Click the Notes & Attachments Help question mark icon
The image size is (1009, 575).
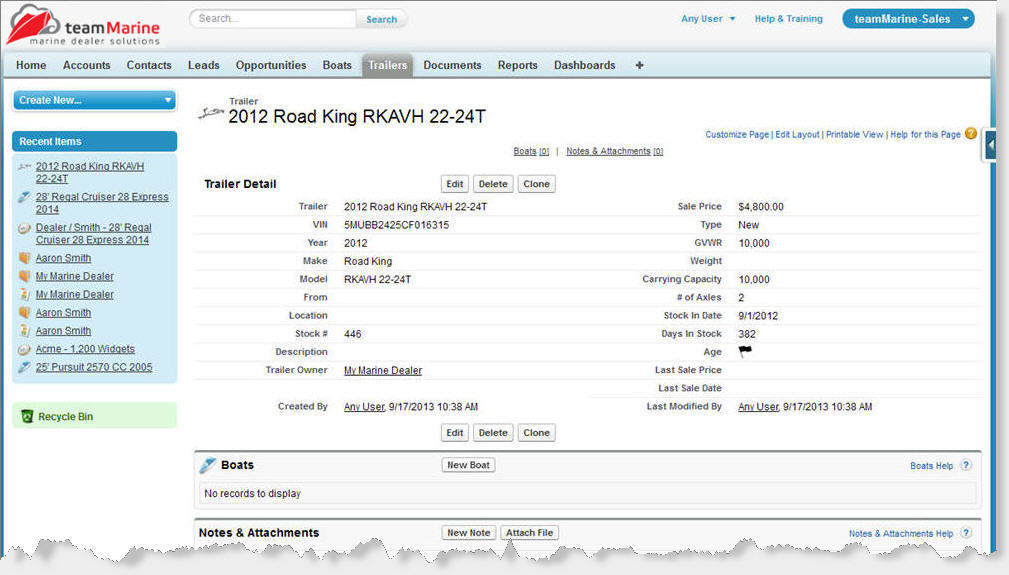(966, 533)
